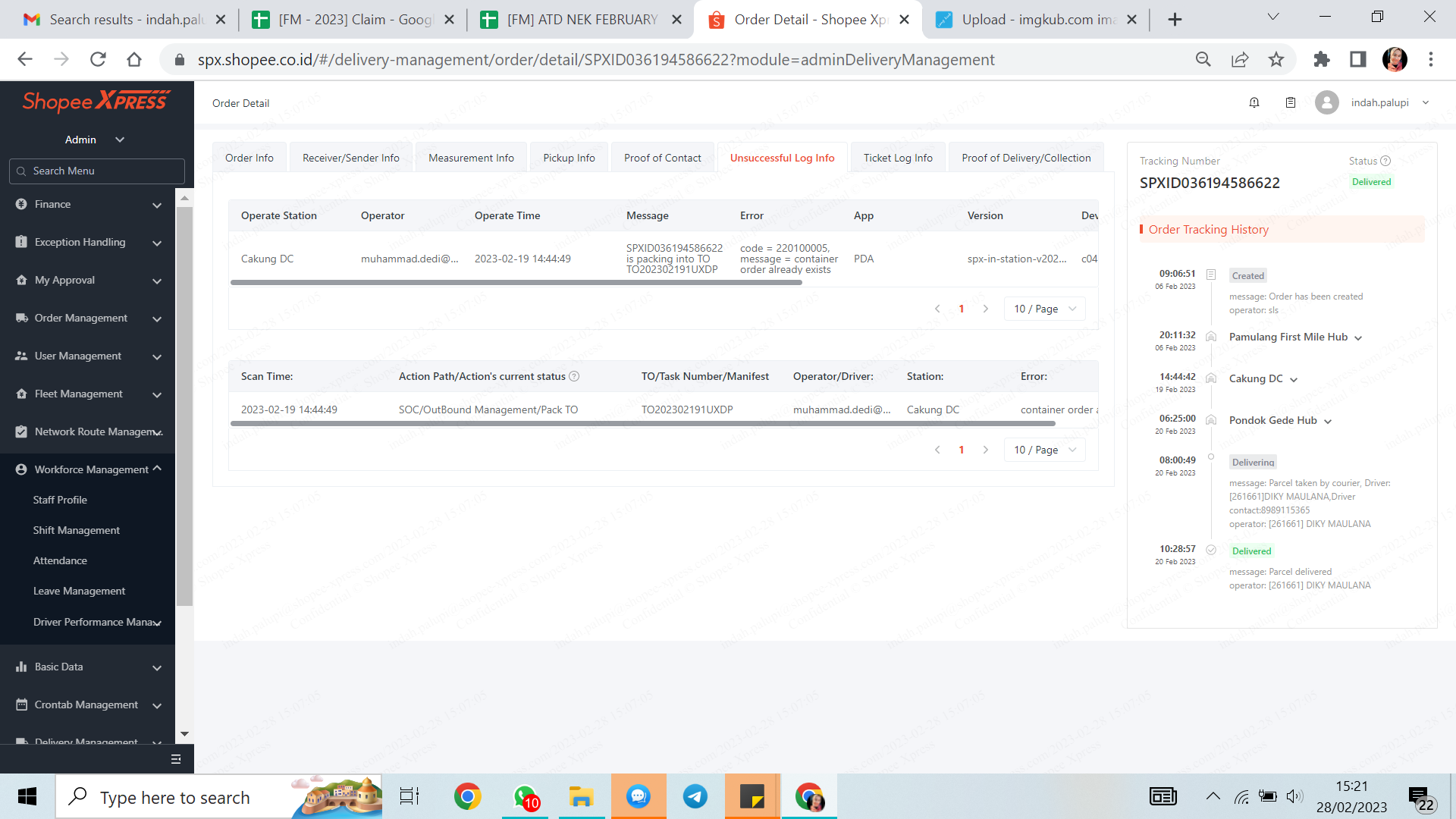Open the Proof of Contact tab
1456x819 pixels.
point(663,158)
